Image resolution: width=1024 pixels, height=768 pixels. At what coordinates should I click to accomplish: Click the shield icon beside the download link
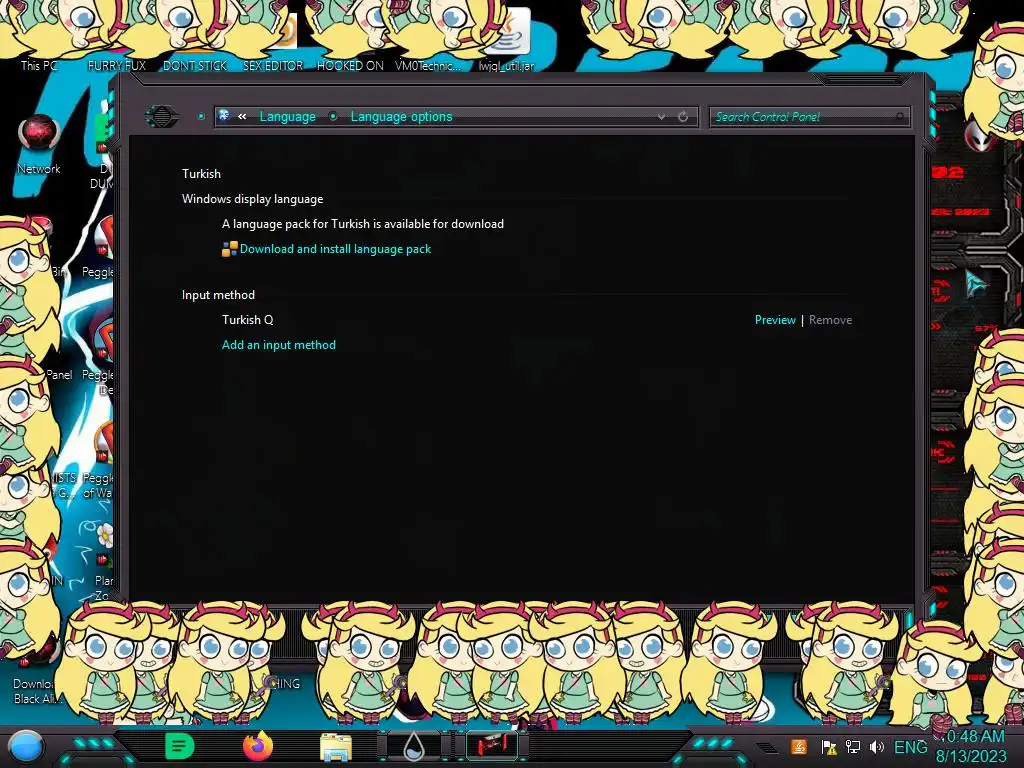pyautogui.click(x=229, y=249)
